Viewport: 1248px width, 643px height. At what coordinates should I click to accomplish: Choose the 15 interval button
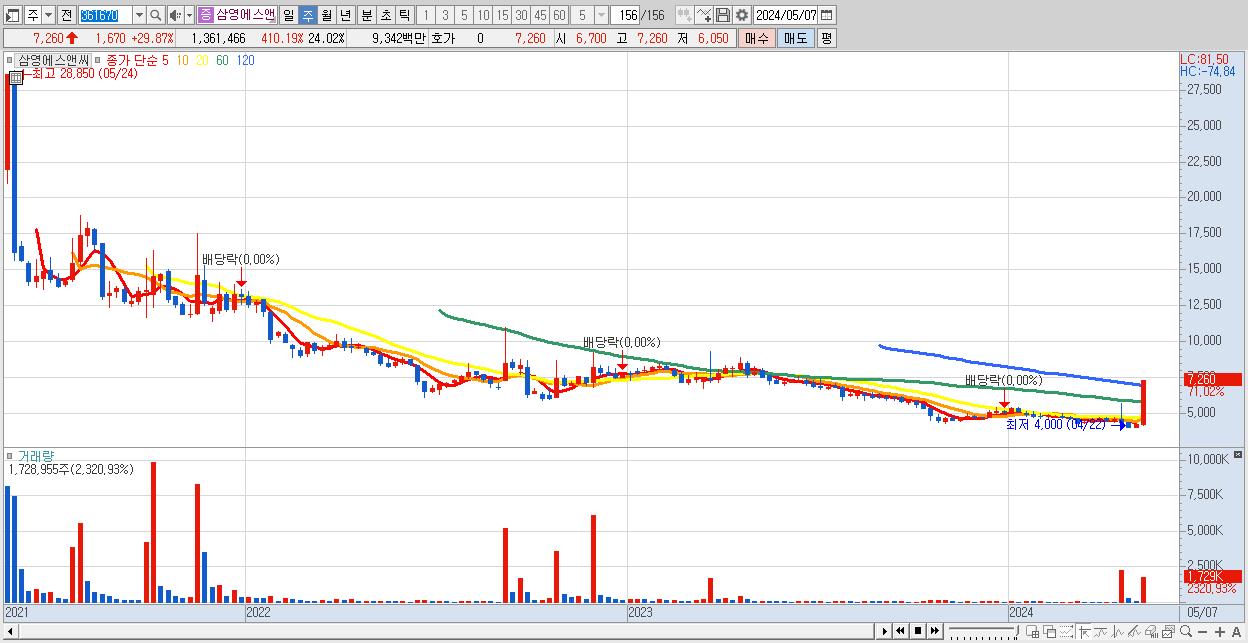pos(502,15)
